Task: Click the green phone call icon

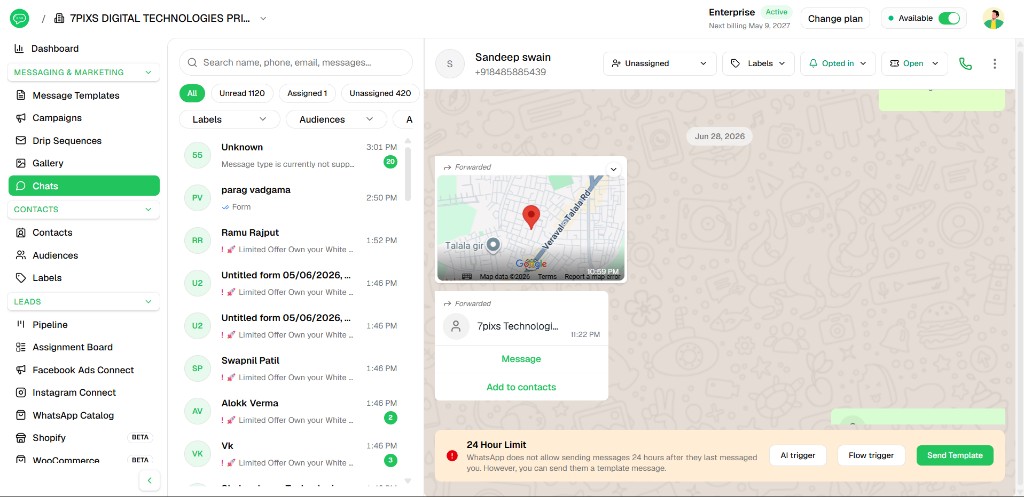Action: [x=965, y=63]
